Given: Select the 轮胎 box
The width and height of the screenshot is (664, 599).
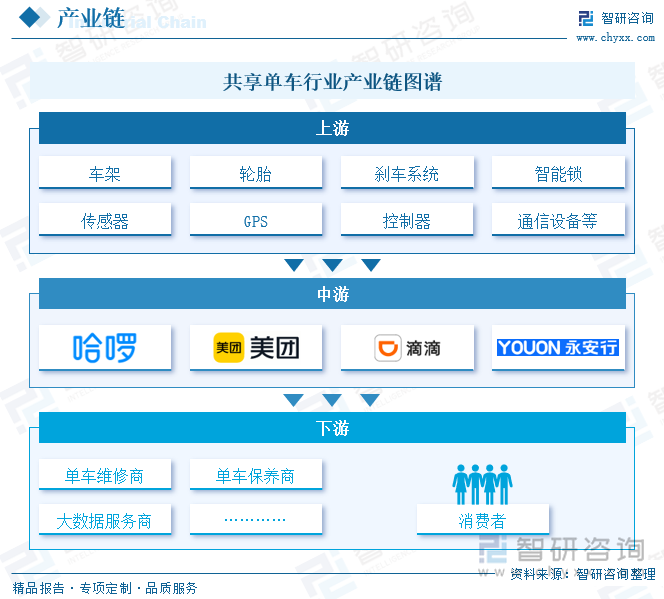Looking at the screenshot, I should click(256, 172).
